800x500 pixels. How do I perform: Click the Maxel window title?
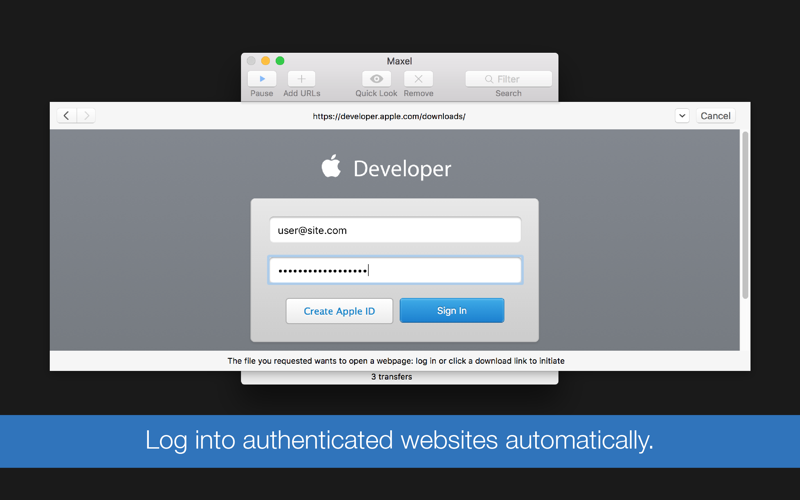click(x=399, y=61)
